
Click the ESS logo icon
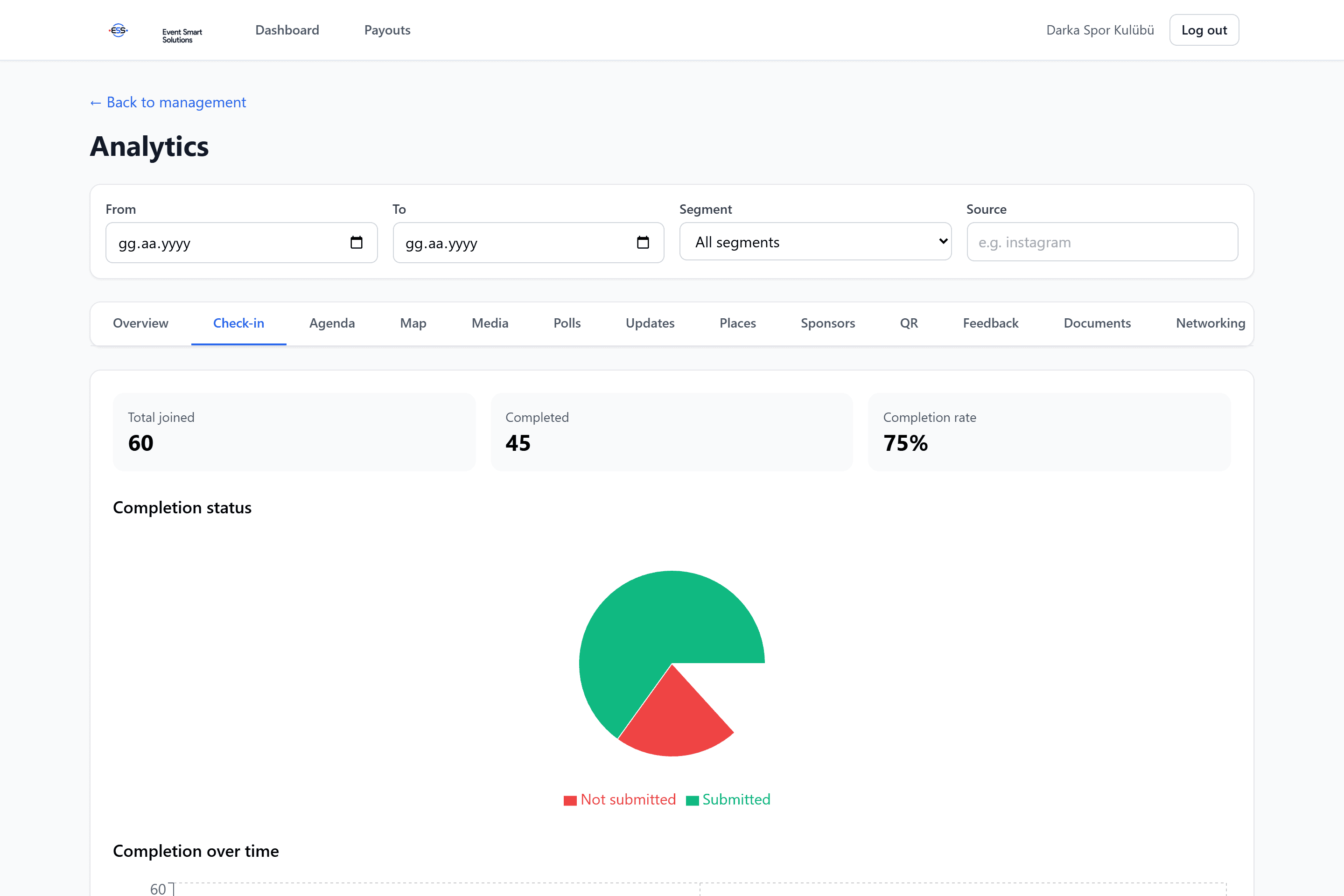pyautogui.click(x=118, y=30)
